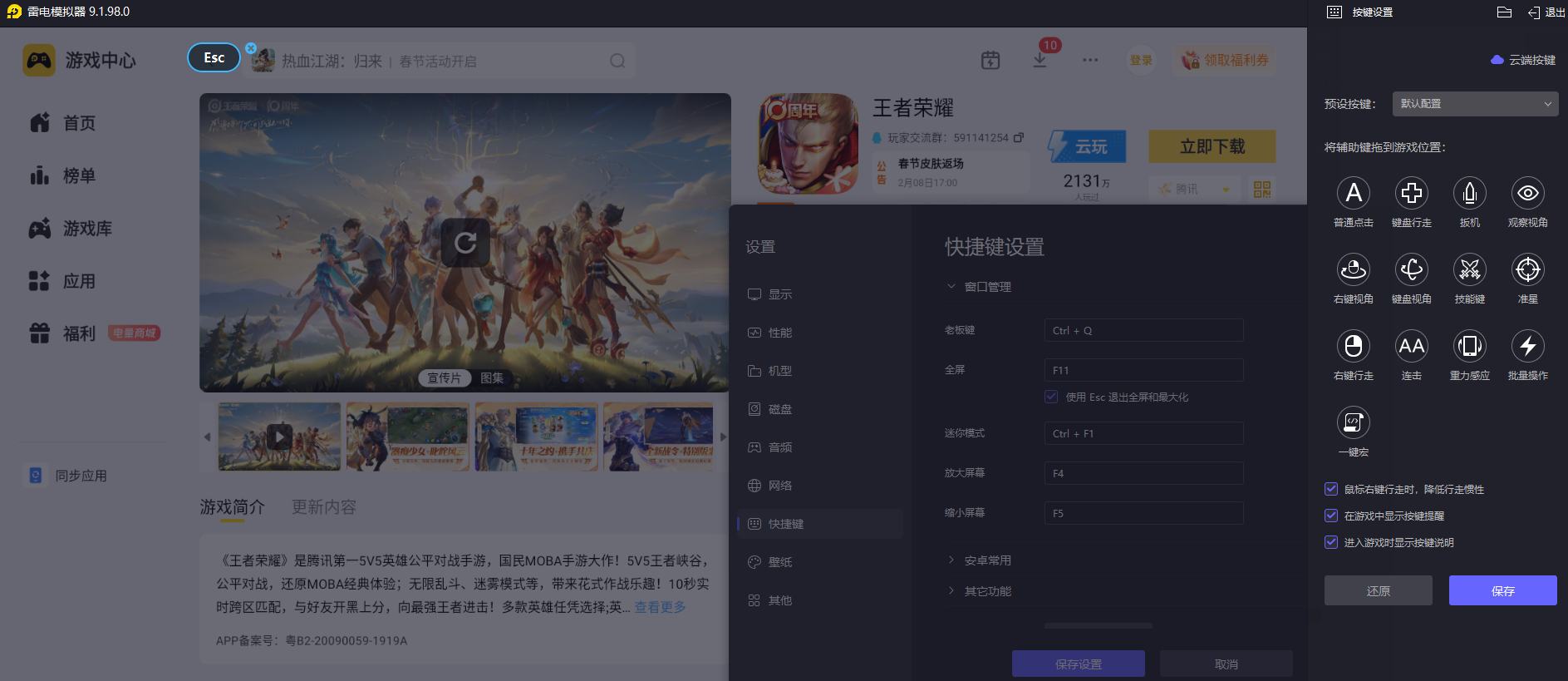
Task: Click the 保存 button in key settings
Action: pyautogui.click(x=1502, y=590)
